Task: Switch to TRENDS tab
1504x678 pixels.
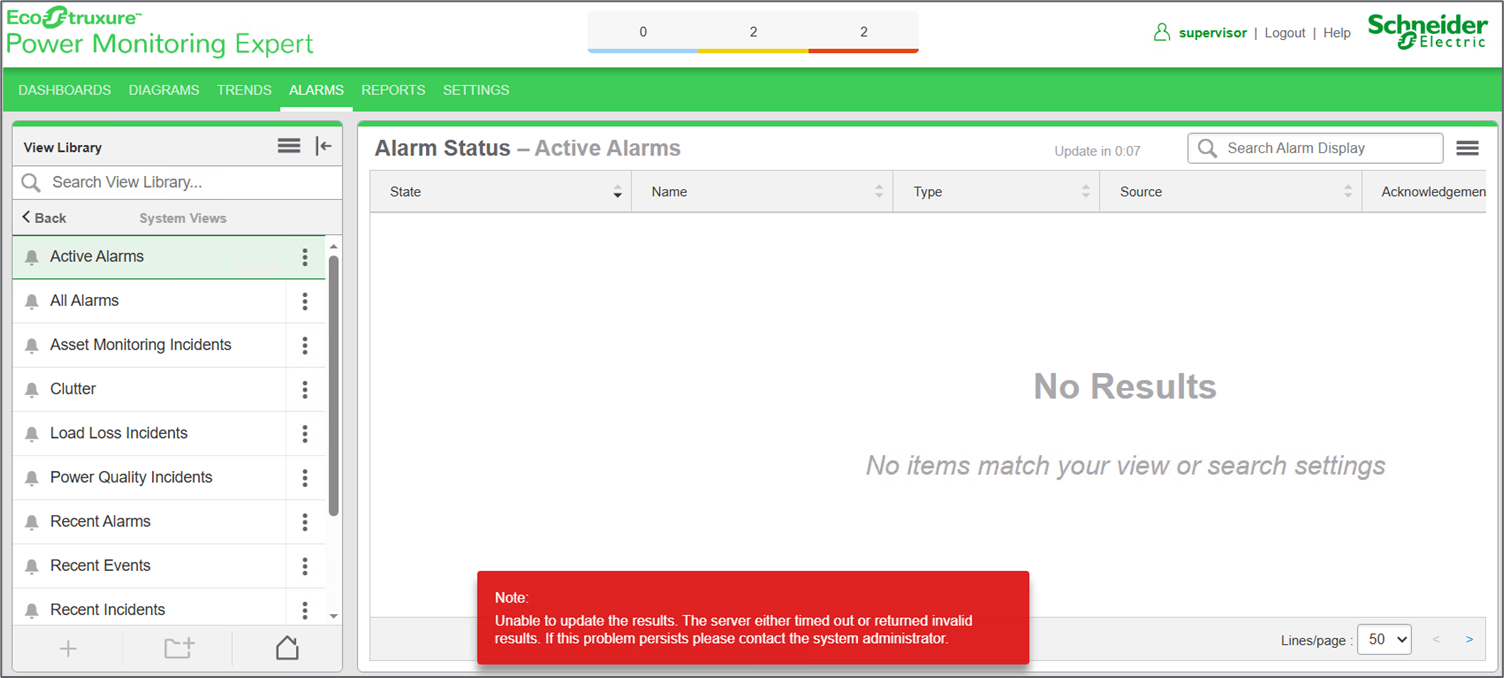Action: tap(244, 90)
